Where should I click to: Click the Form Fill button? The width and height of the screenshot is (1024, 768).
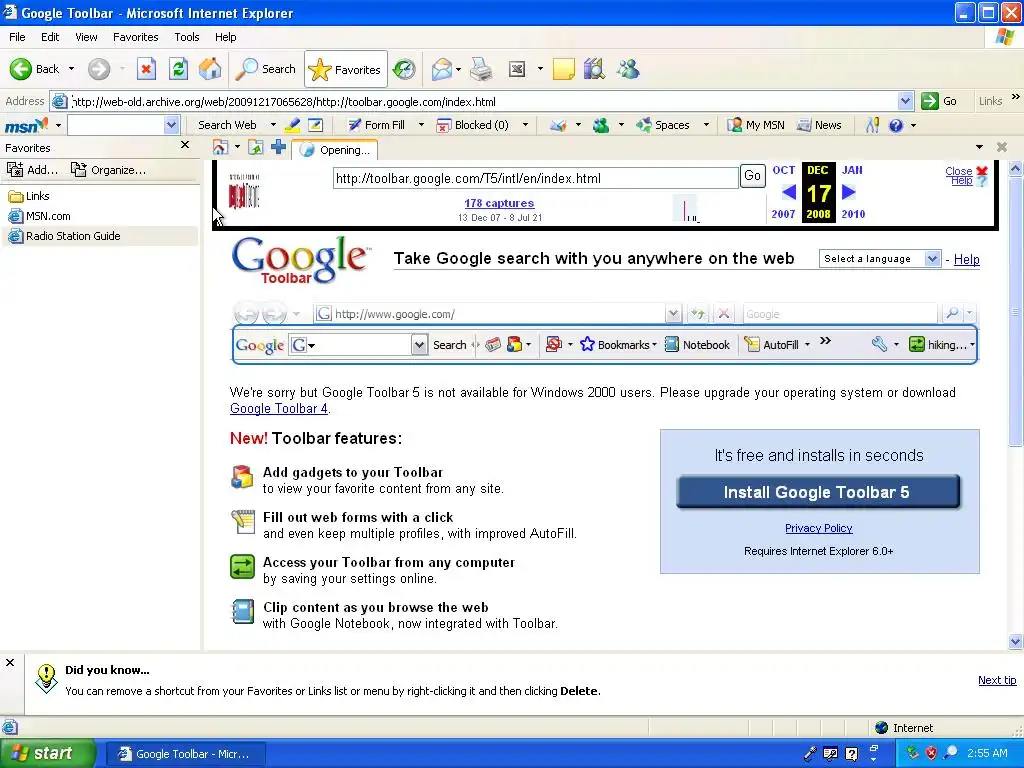pyautogui.click(x=376, y=125)
